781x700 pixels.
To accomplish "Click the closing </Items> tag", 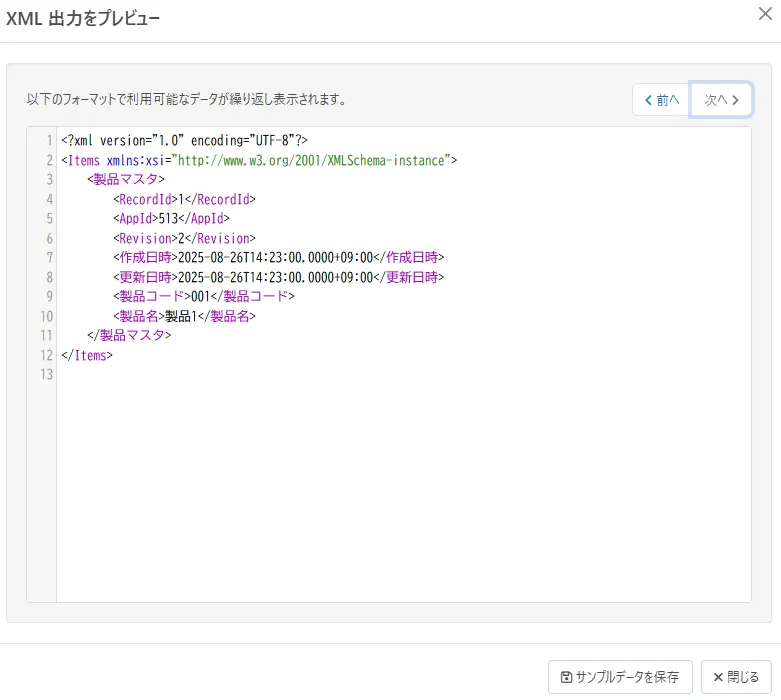I will click(x=87, y=355).
